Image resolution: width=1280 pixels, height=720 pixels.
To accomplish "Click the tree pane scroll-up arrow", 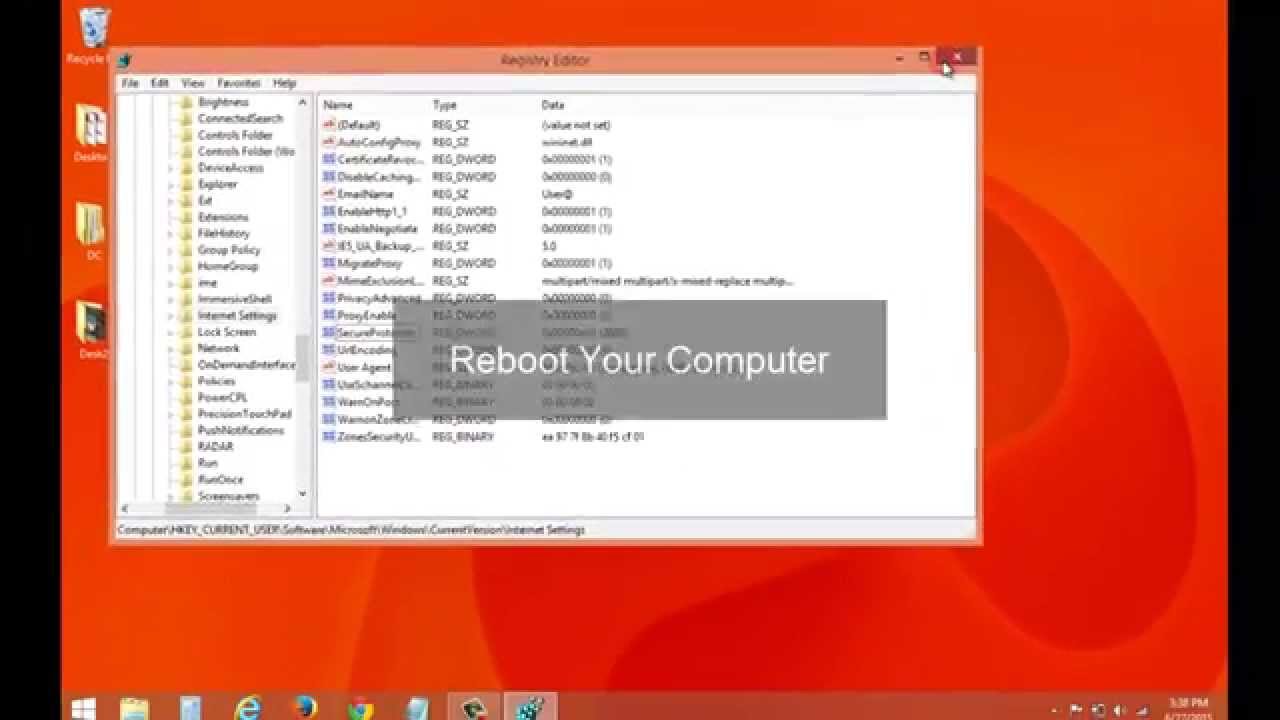I will (x=302, y=102).
